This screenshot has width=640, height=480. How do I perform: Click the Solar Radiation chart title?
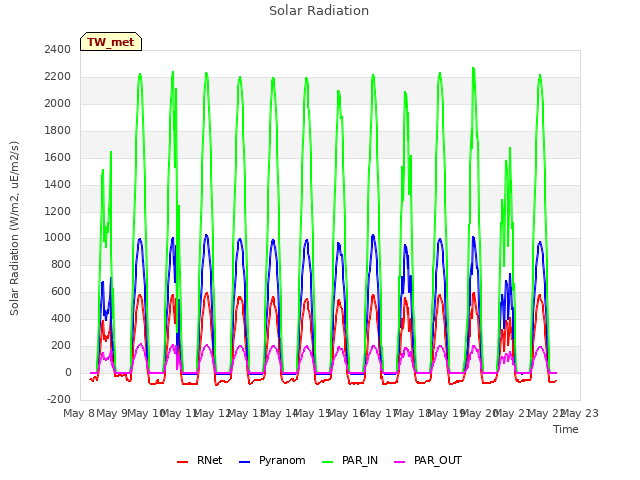coord(319,11)
